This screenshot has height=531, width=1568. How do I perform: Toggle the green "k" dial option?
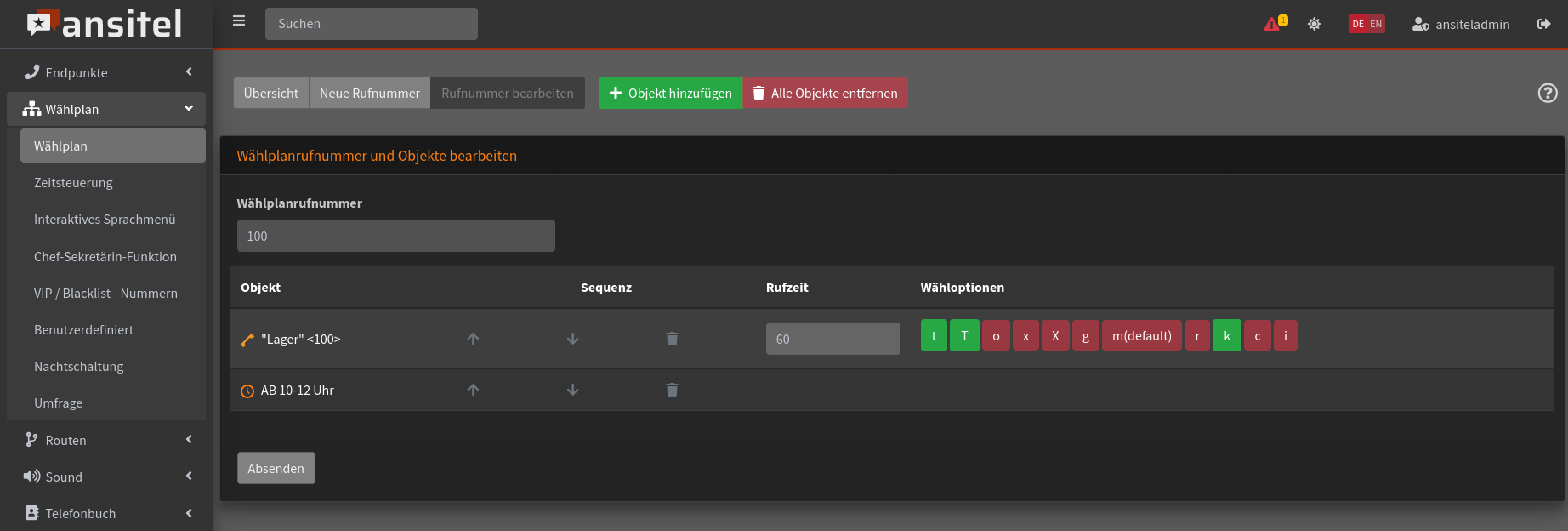[1226, 336]
